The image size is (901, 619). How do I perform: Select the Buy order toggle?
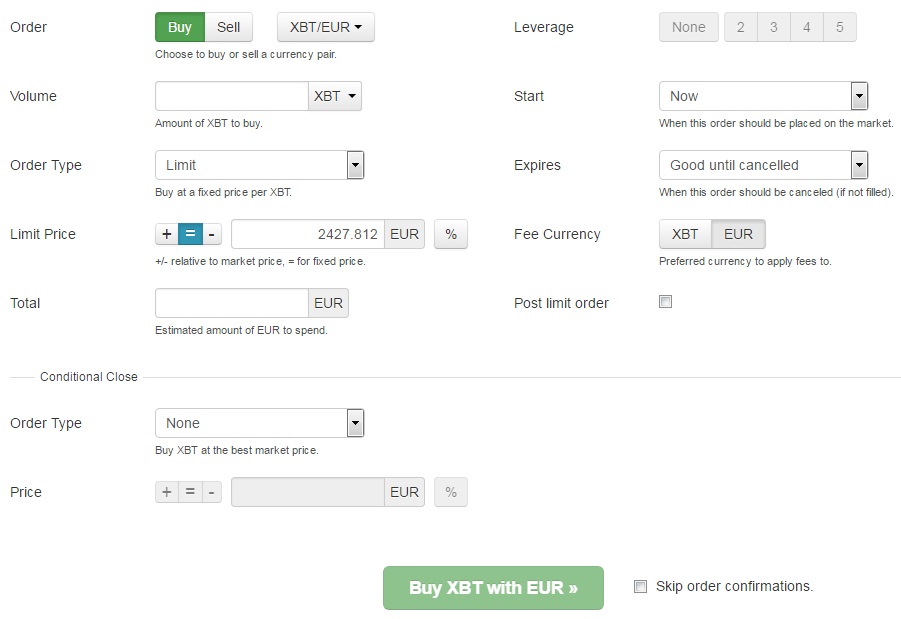pos(180,27)
